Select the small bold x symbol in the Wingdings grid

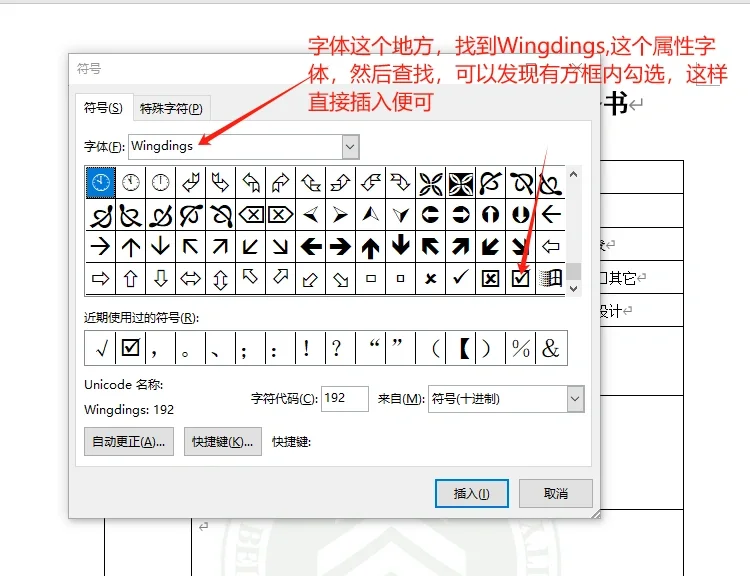click(430, 278)
